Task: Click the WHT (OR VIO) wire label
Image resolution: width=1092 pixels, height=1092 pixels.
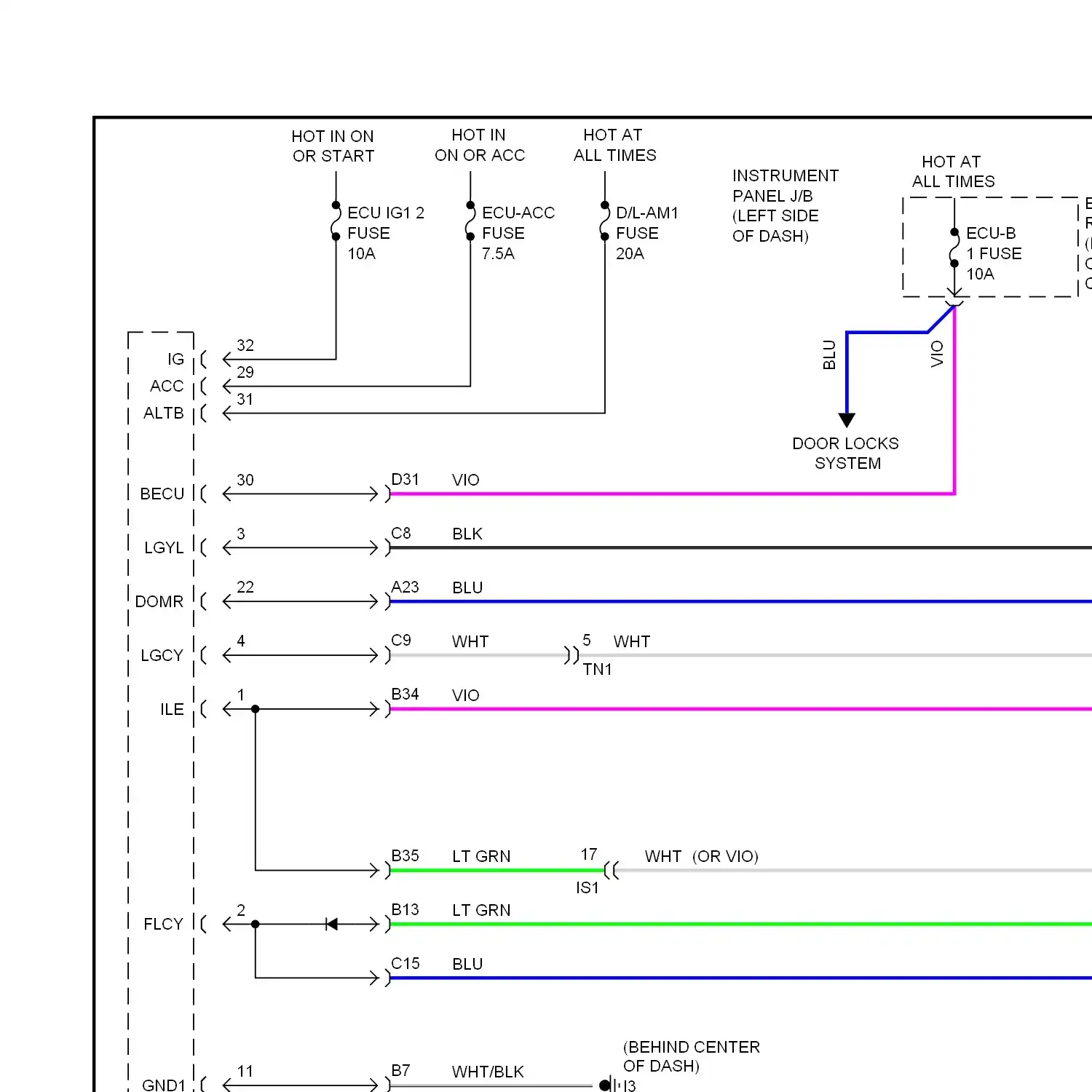Action: (x=702, y=856)
